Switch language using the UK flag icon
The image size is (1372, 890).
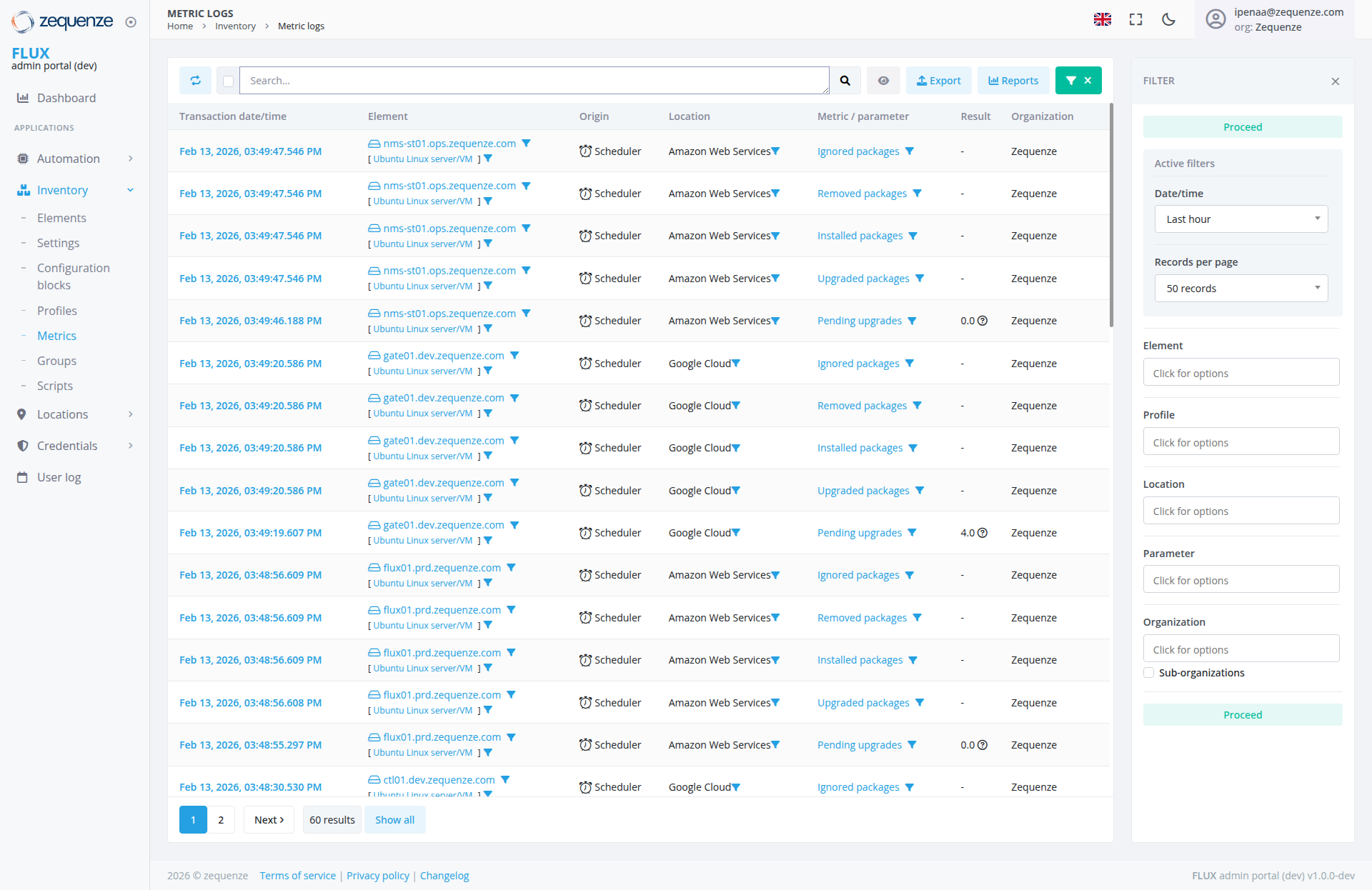1103,19
